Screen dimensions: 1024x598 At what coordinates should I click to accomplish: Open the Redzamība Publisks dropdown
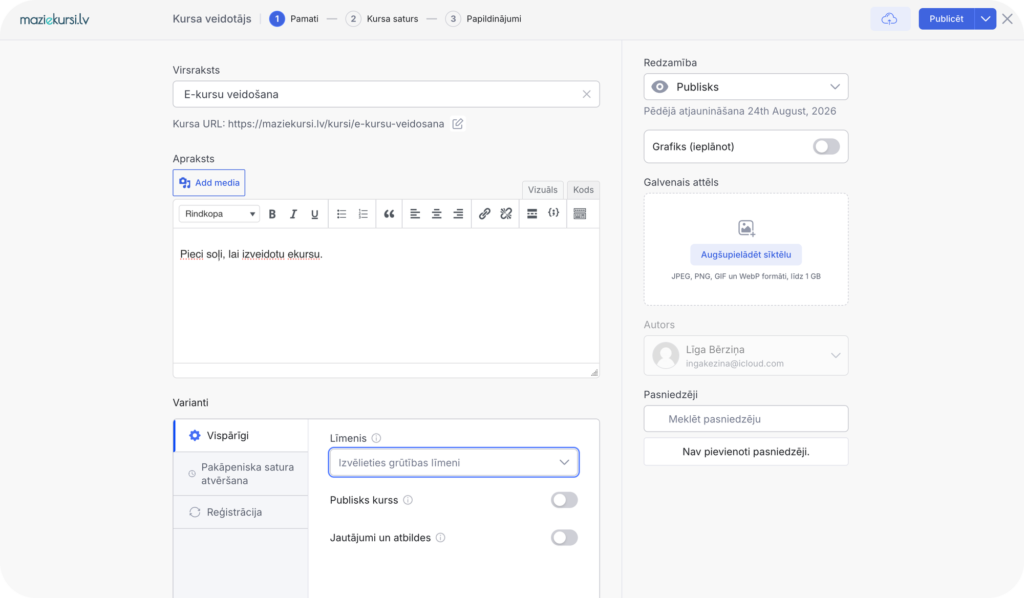pyautogui.click(x=746, y=87)
